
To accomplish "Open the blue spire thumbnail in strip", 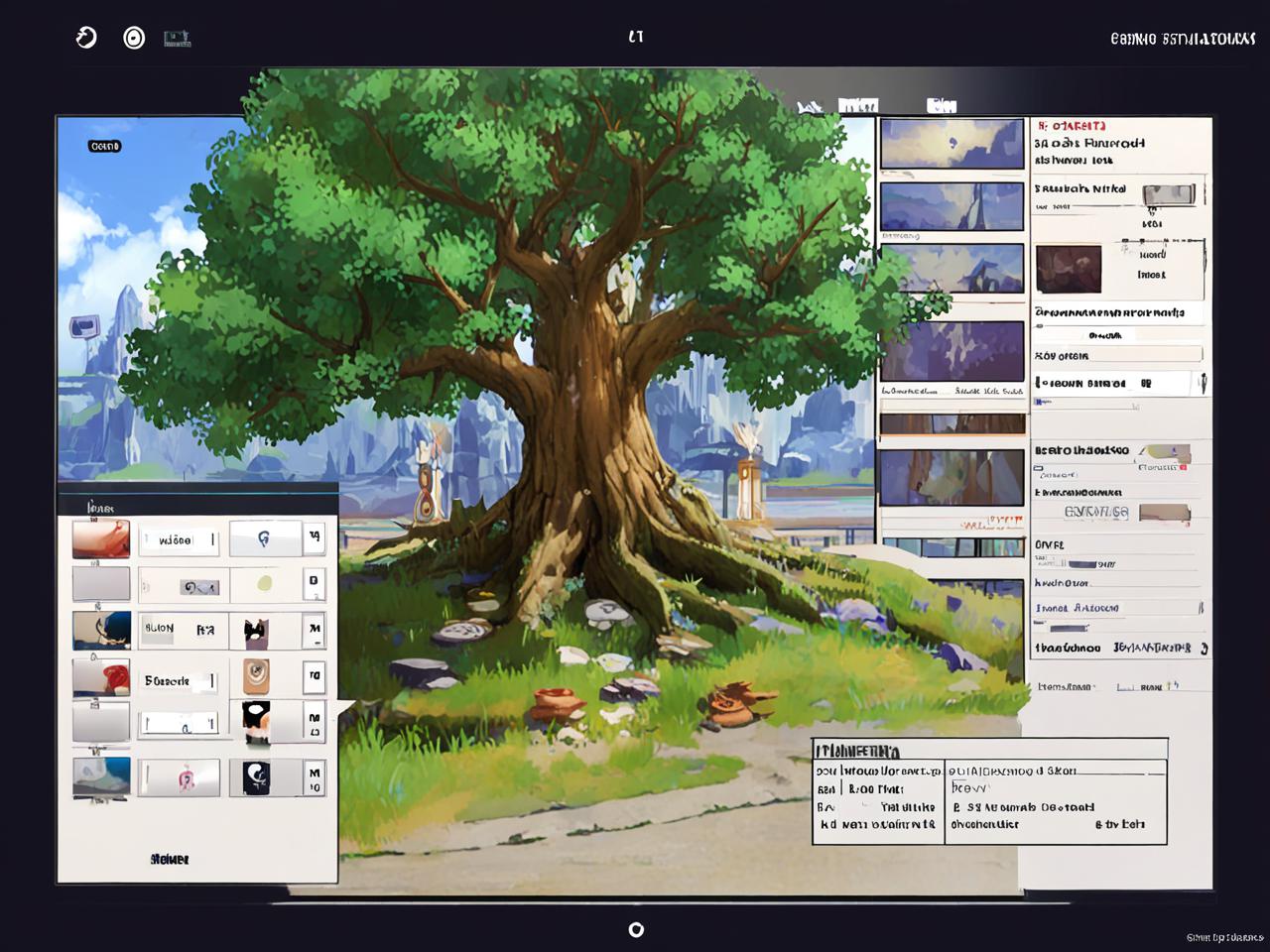I will (x=952, y=206).
